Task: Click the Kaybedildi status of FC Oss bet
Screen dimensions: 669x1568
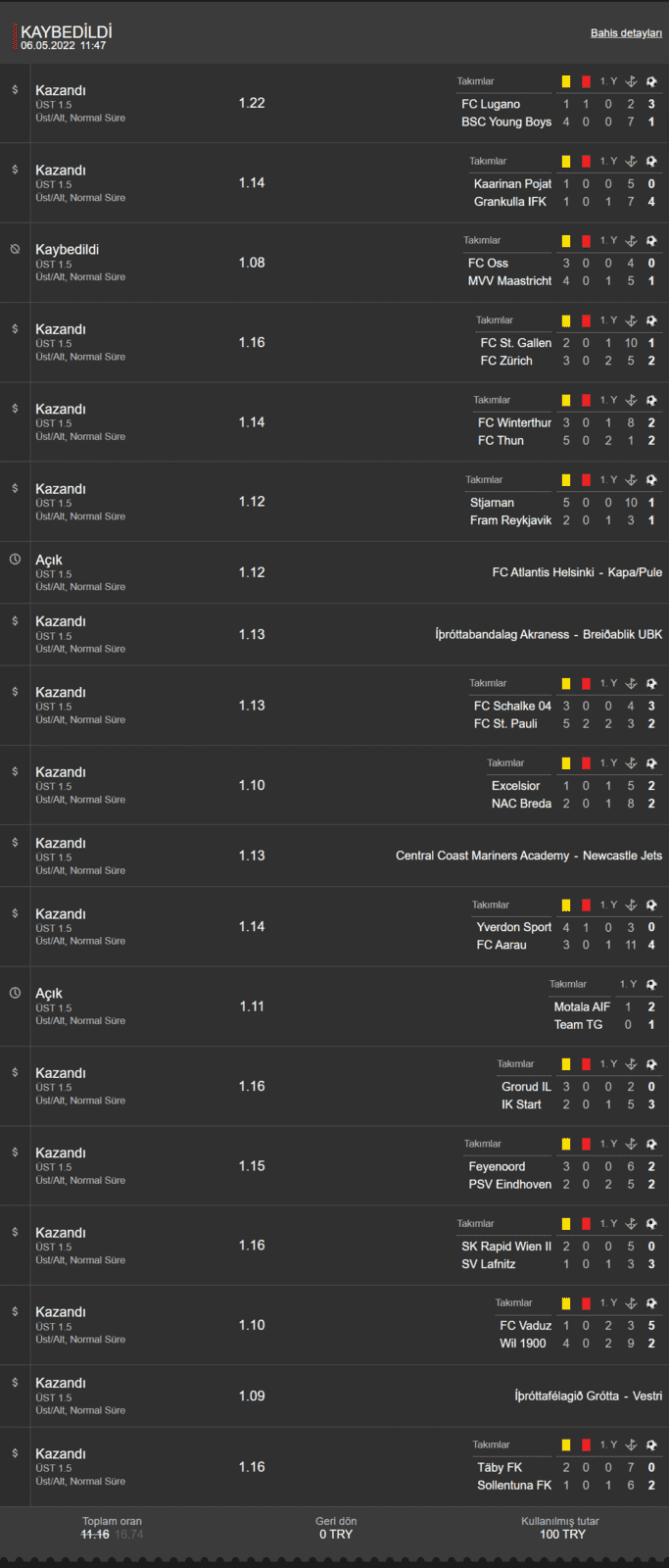Action: point(68,250)
